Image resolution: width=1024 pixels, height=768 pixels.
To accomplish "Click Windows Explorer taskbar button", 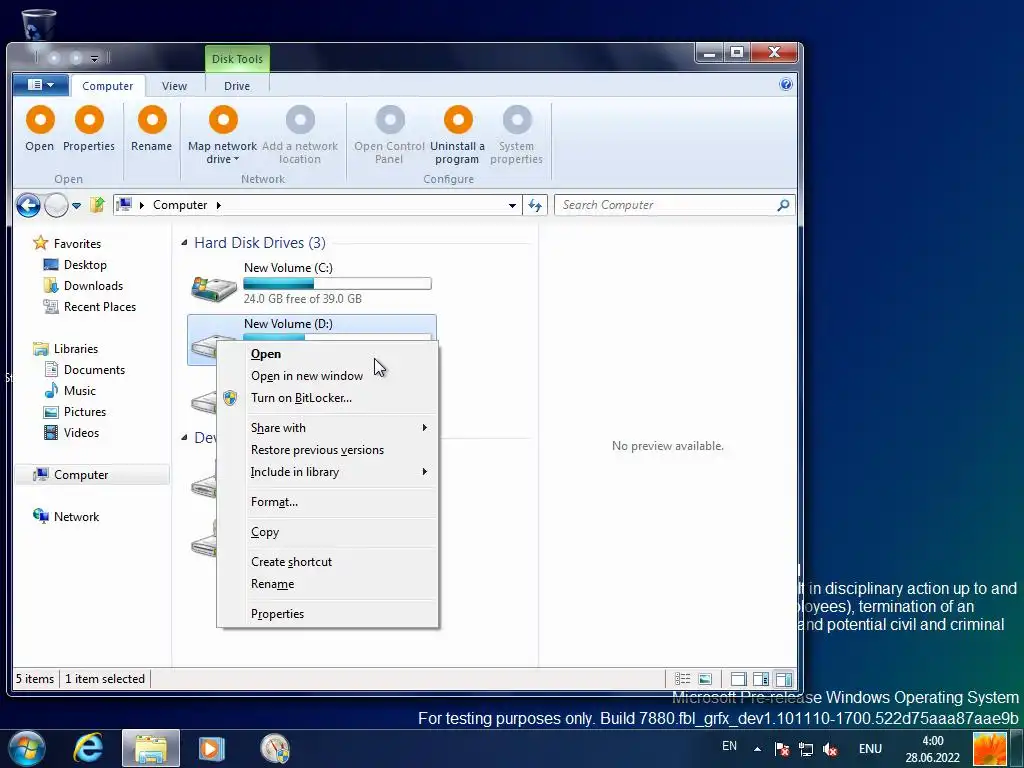I will coord(151,748).
